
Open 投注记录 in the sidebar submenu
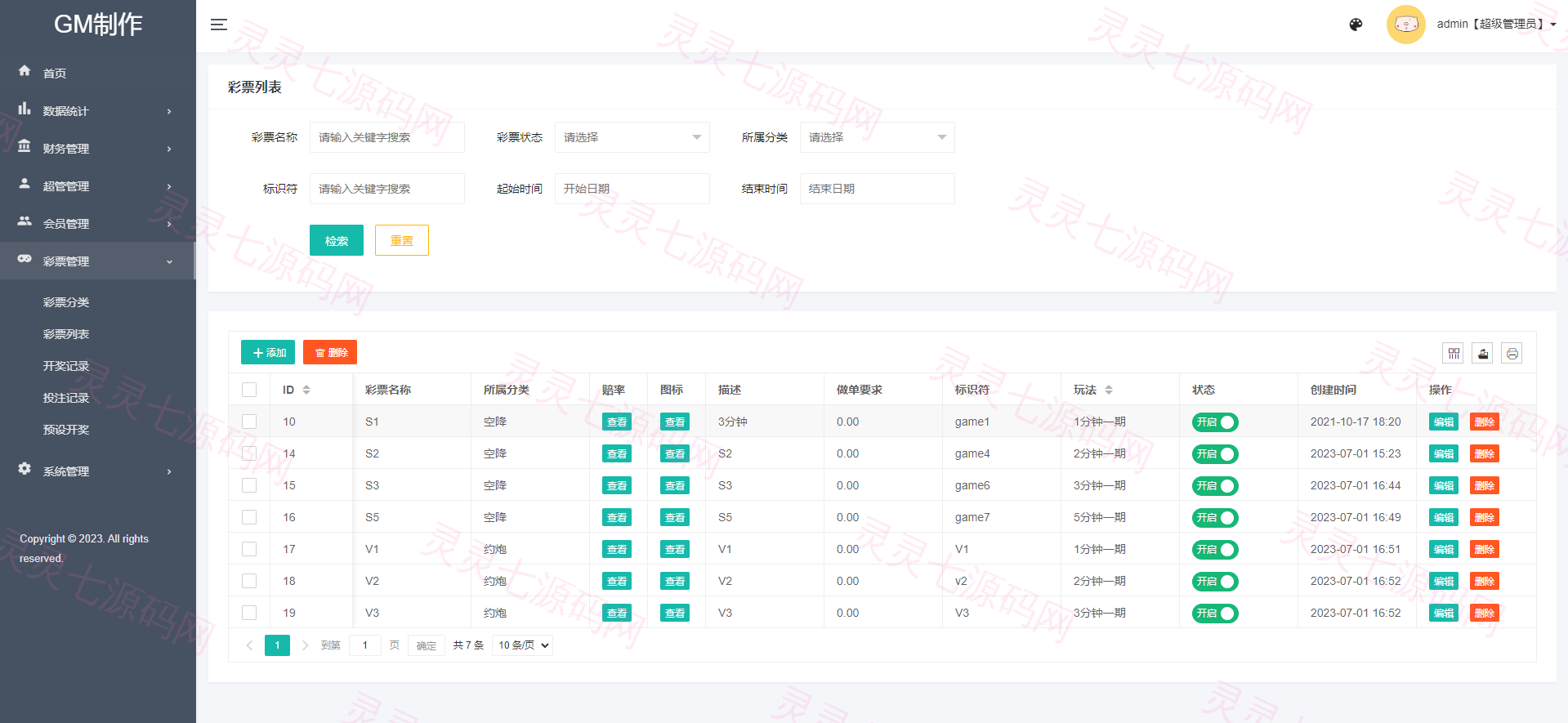coord(66,398)
